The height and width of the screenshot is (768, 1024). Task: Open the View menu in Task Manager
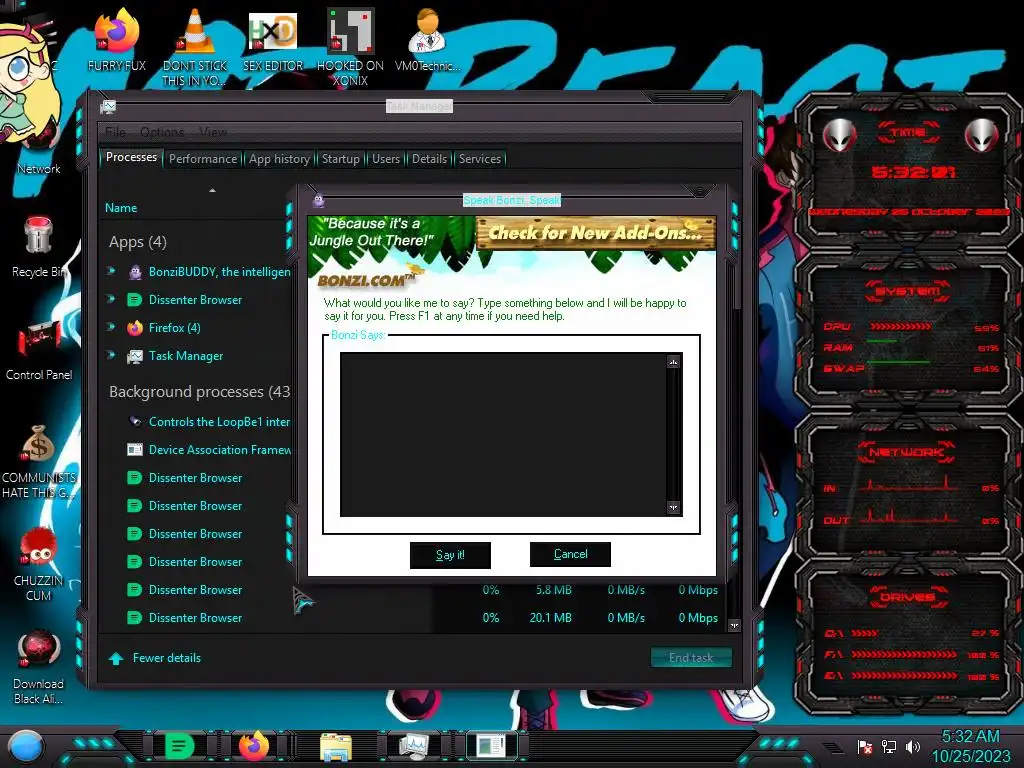click(x=213, y=132)
